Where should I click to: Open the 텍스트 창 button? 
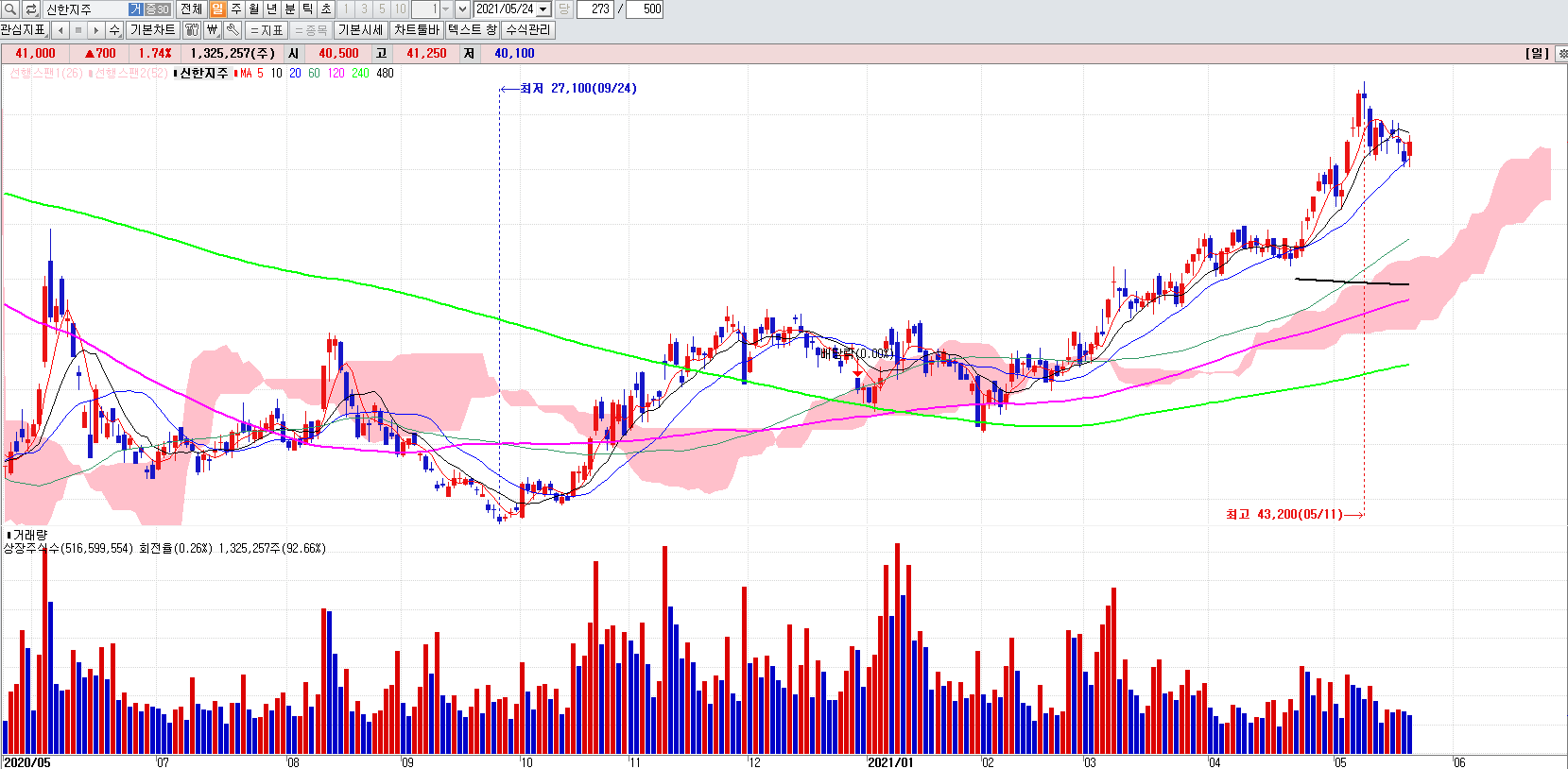[x=472, y=29]
